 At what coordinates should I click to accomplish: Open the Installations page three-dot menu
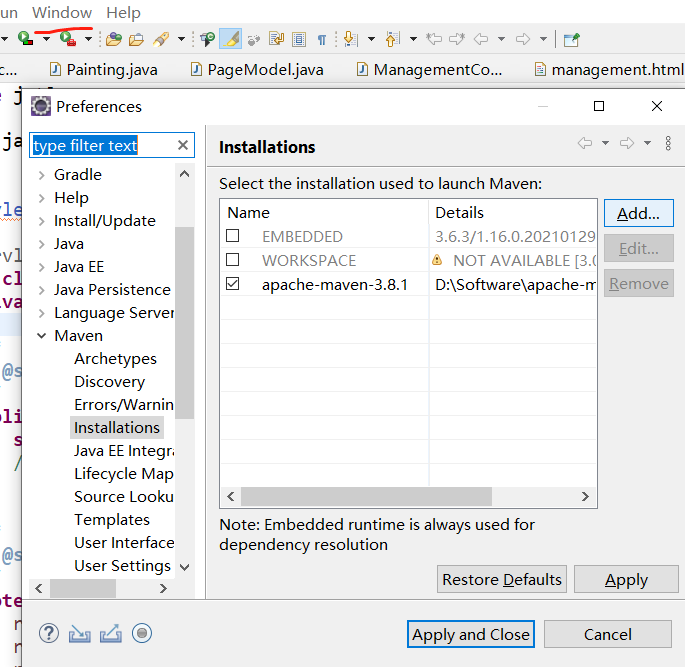(668, 143)
